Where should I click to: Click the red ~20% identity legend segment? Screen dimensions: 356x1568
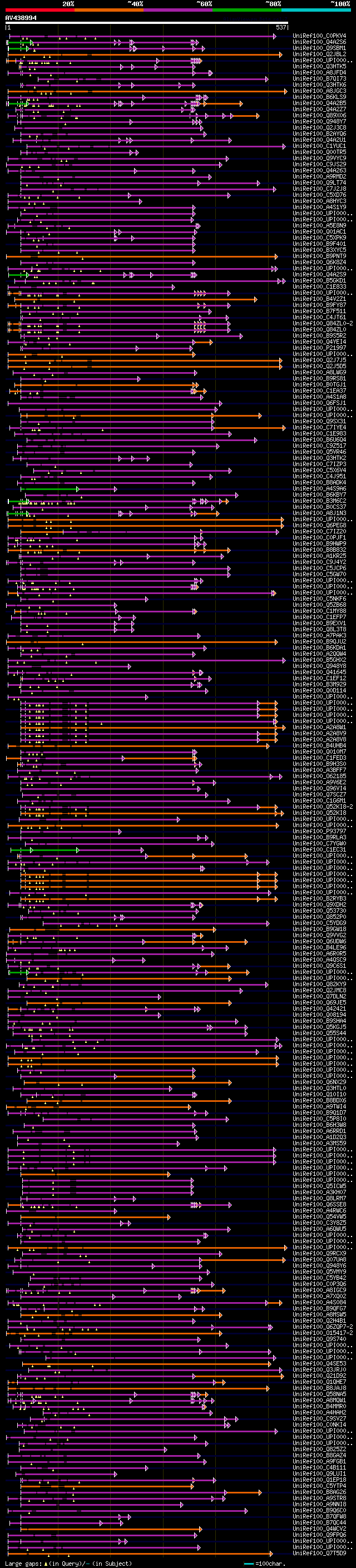pos(39,11)
